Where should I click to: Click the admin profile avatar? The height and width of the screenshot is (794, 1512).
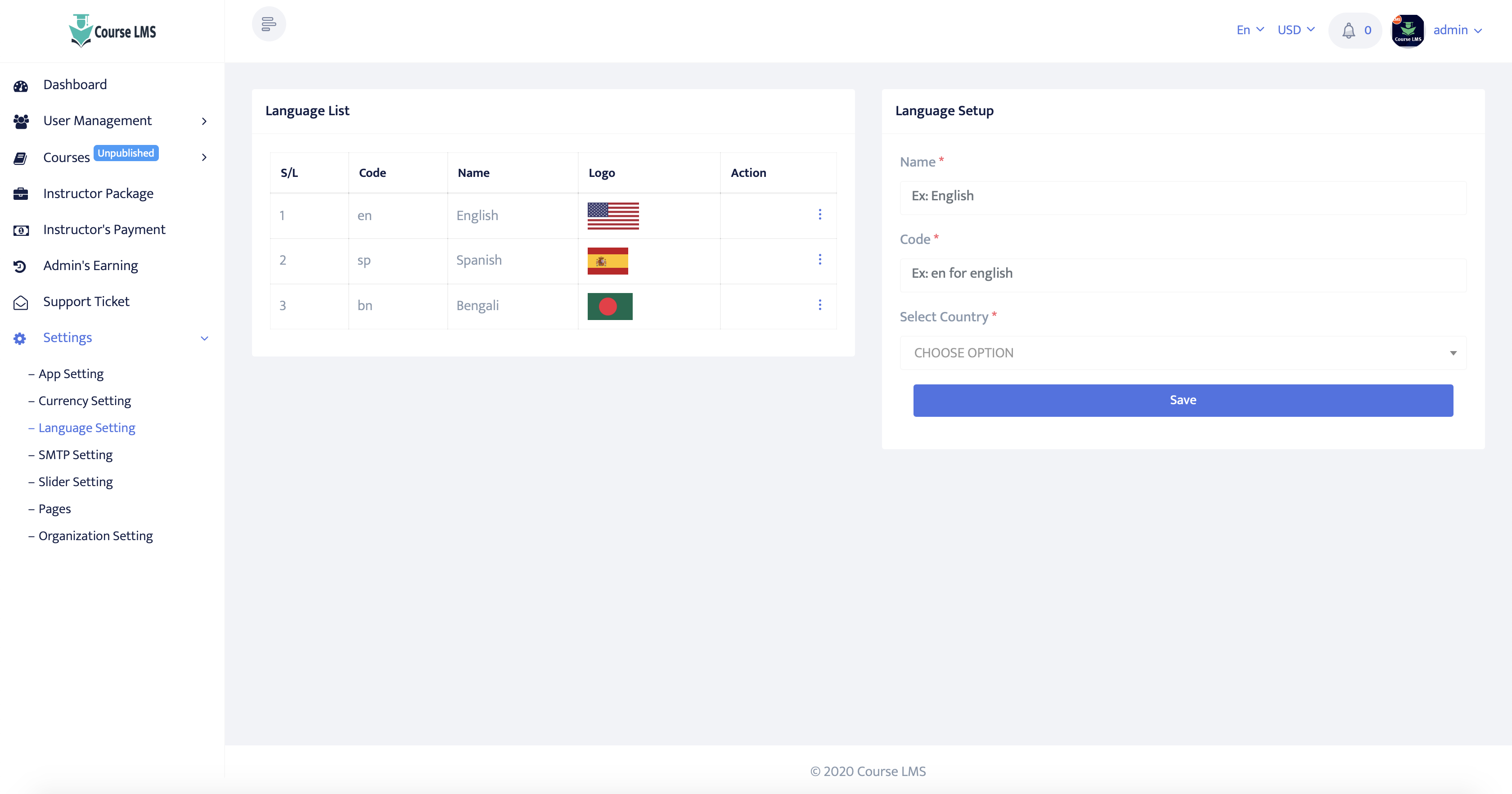pyautogui.click(x=1408, y=30)
